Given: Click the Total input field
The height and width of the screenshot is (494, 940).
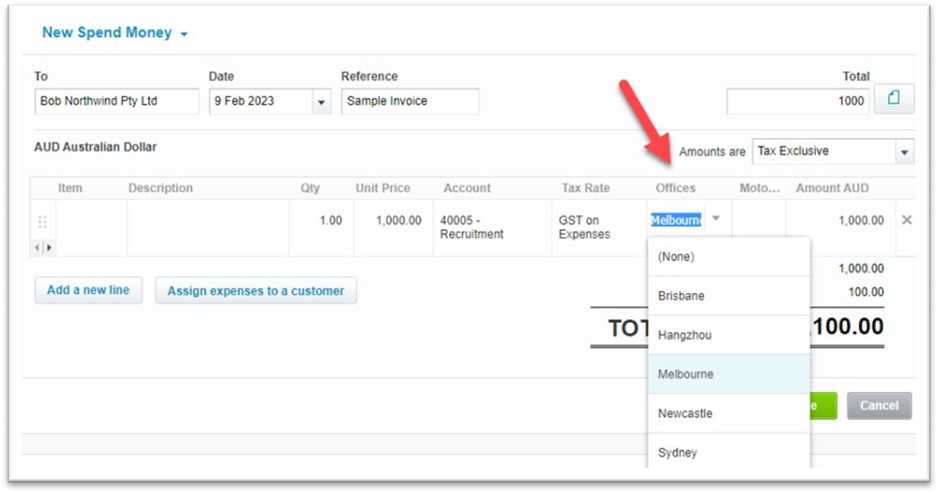Looking at the screenshot, I should pyautogui.click(x=797, y=101).
